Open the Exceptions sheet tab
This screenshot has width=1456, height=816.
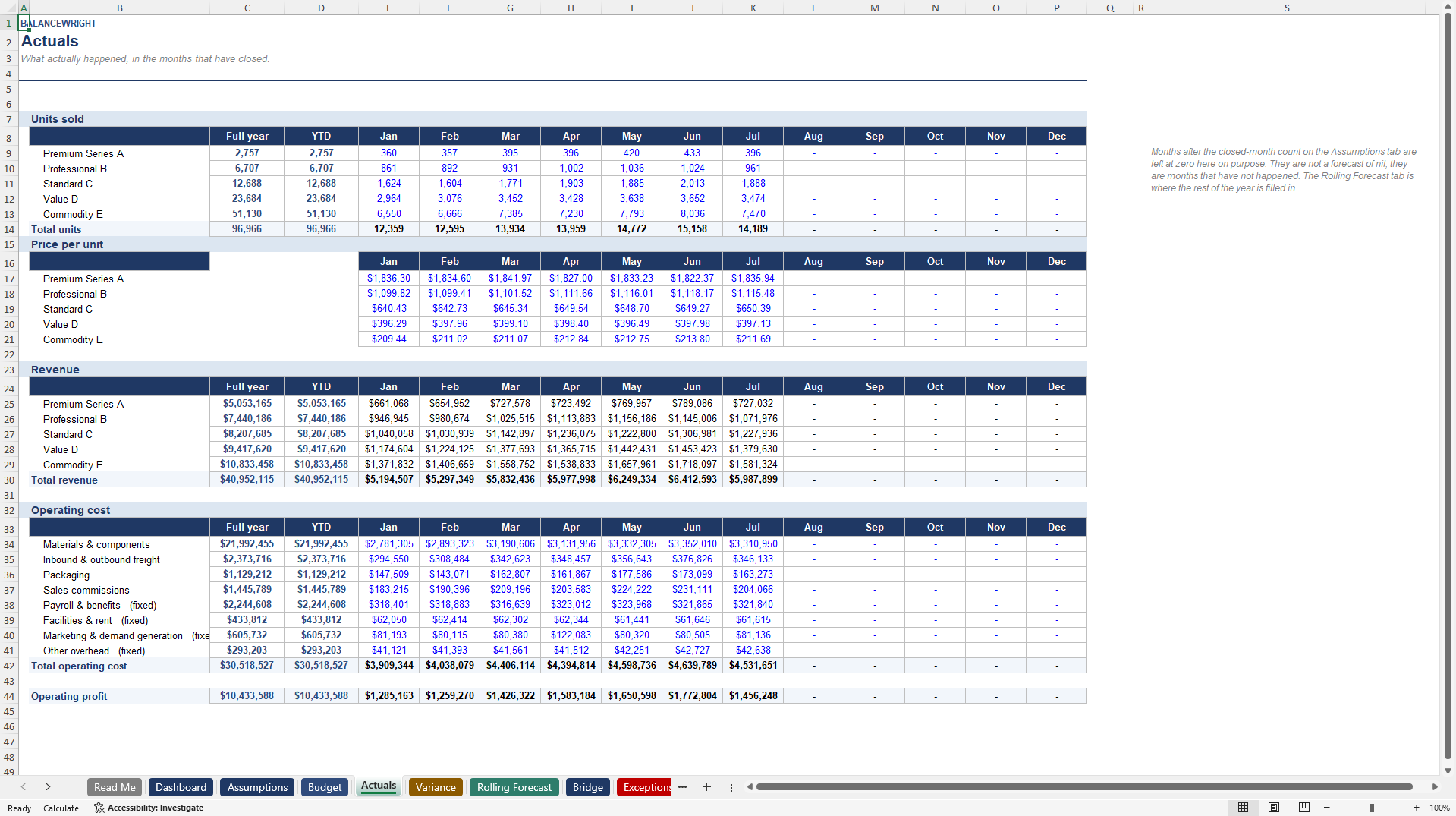point(644,787)
